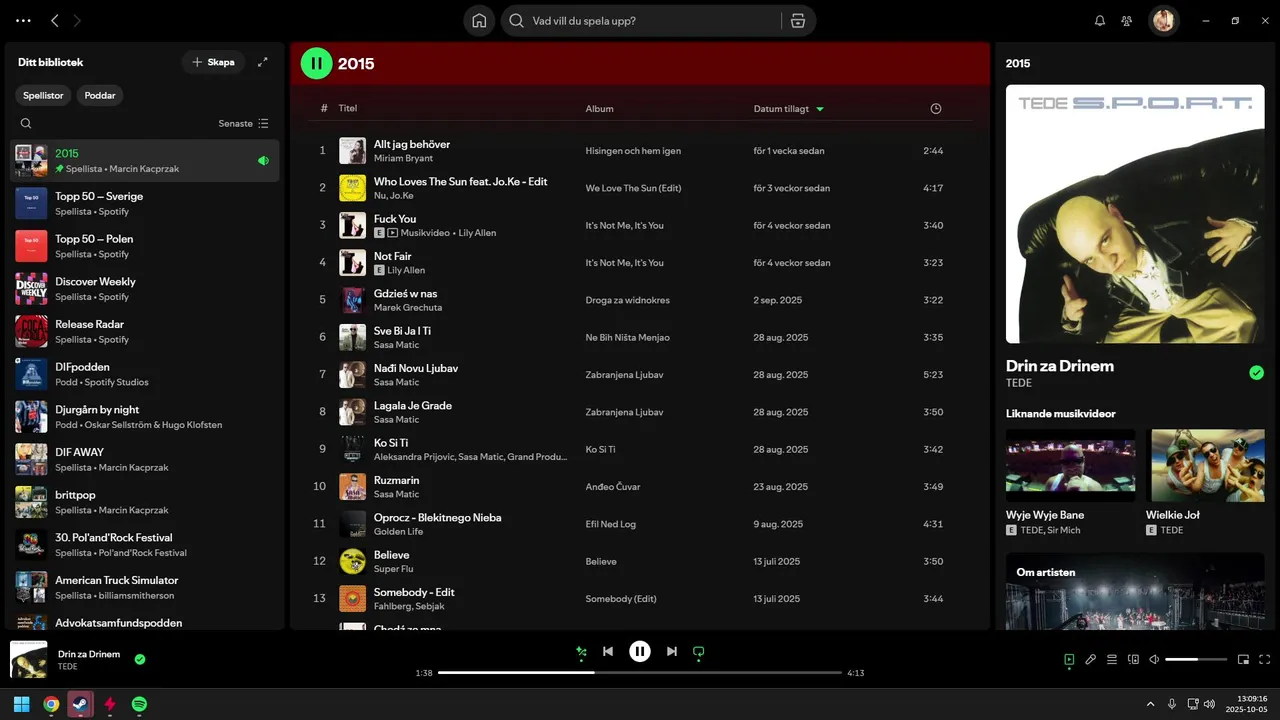Open the Senaste sort dropdown
The width and height of the screenshot is (1280, 720).
pos(243,124)
